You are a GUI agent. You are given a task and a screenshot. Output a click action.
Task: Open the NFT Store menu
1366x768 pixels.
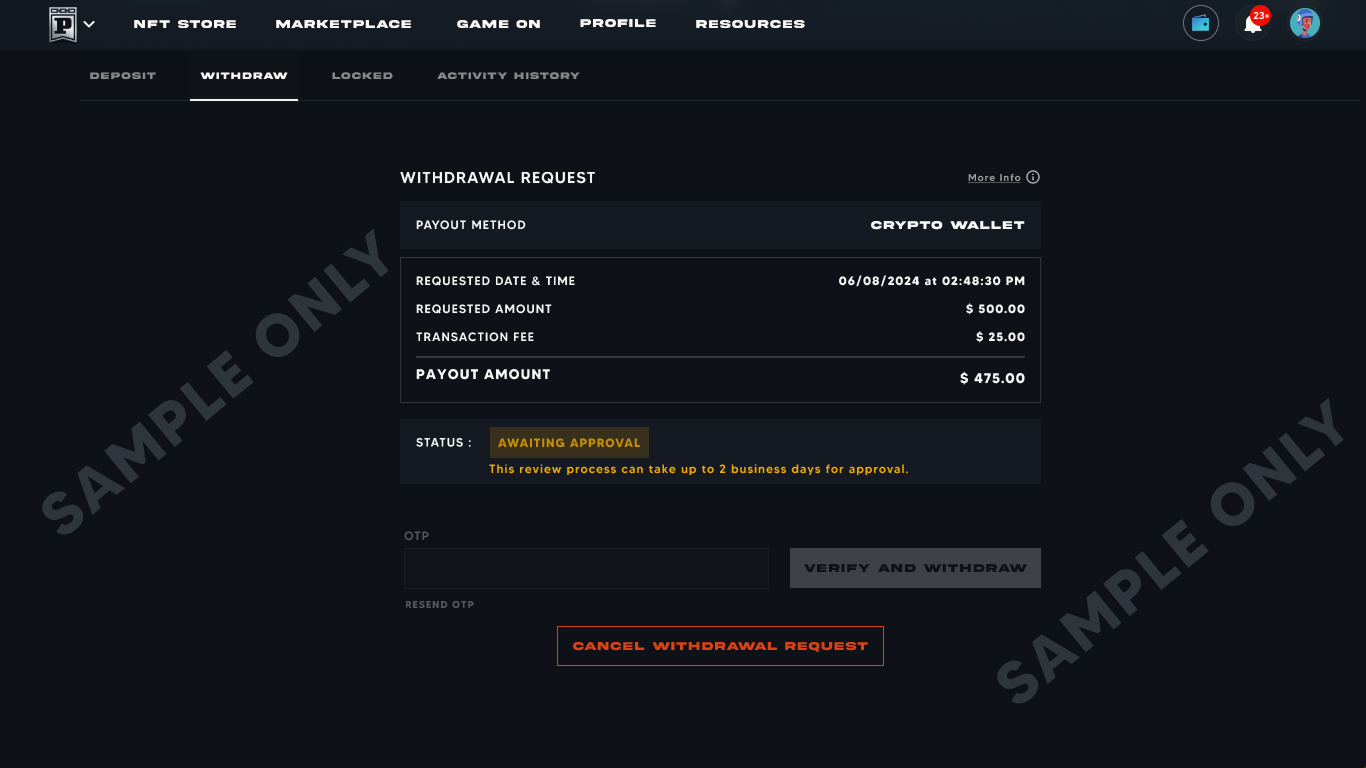(185, 24)
